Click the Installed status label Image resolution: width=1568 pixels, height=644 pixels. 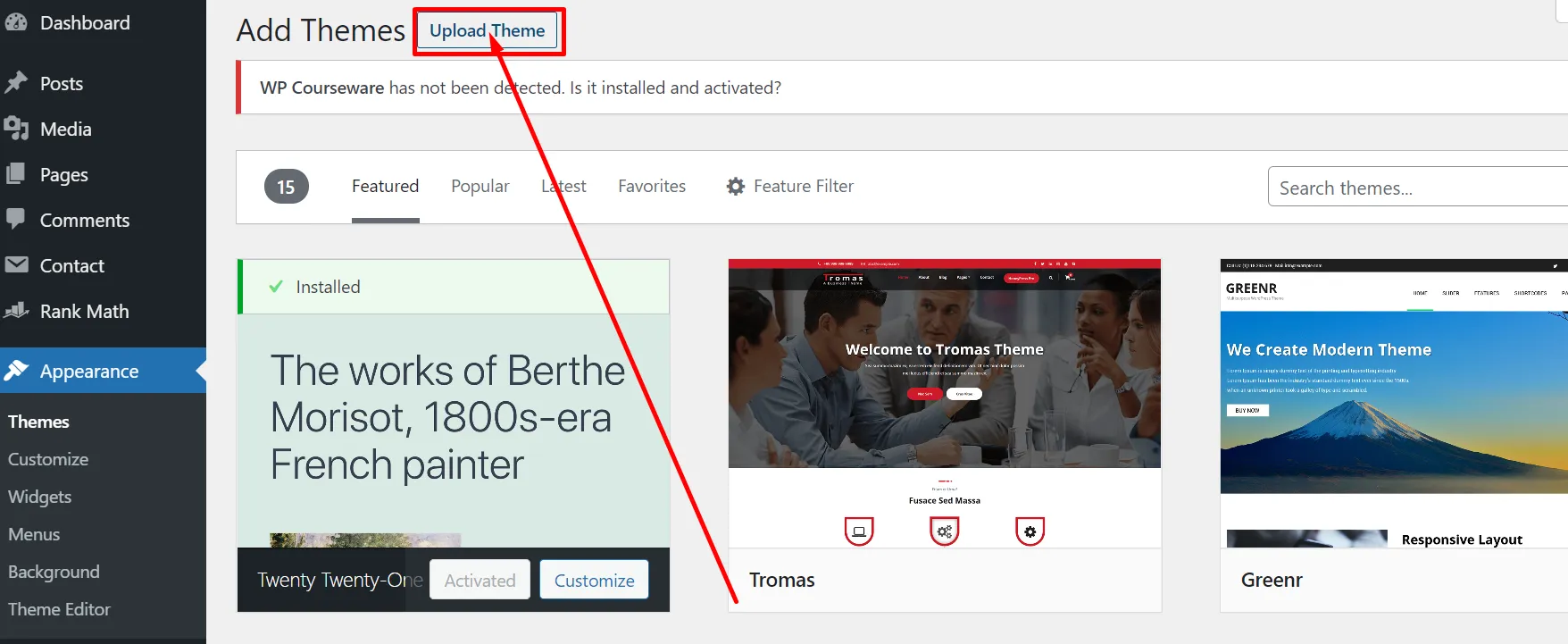coord(328,287)
